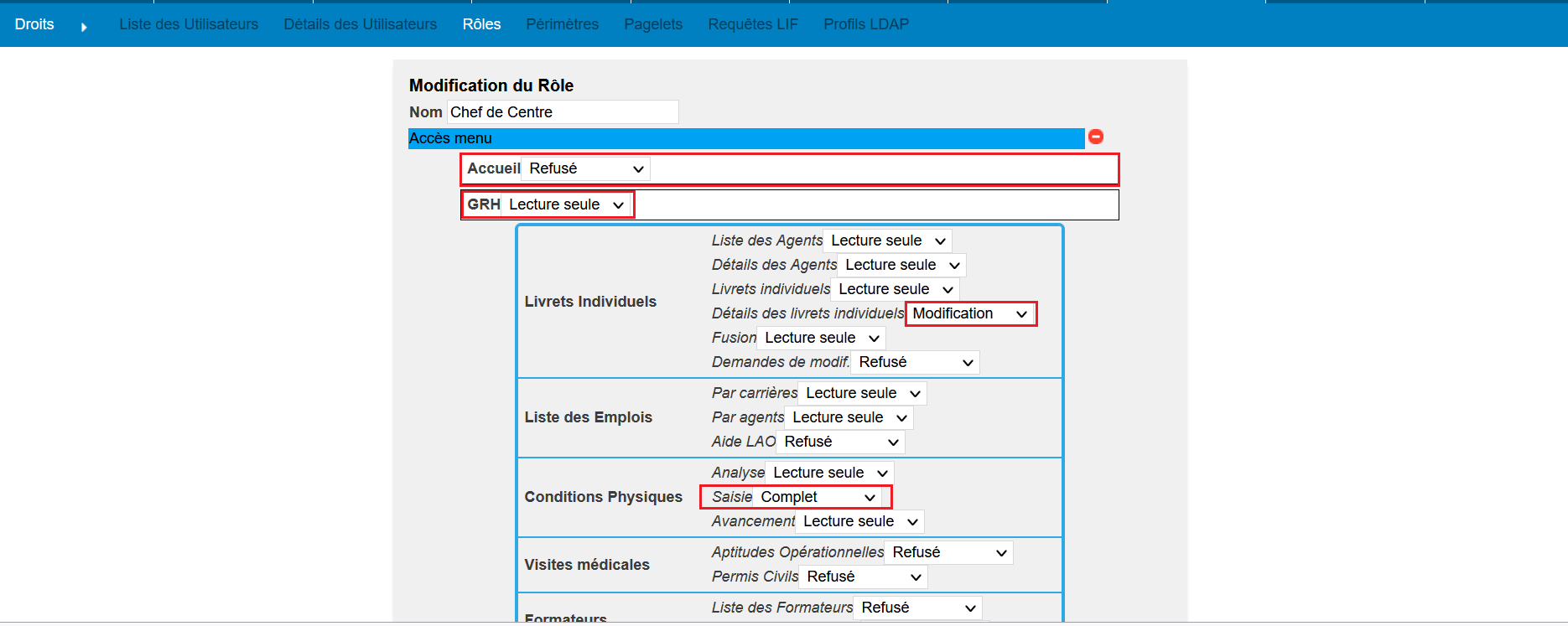Open Requêtes LIF tab
The image size is (1568, 626).
[752, 24]
